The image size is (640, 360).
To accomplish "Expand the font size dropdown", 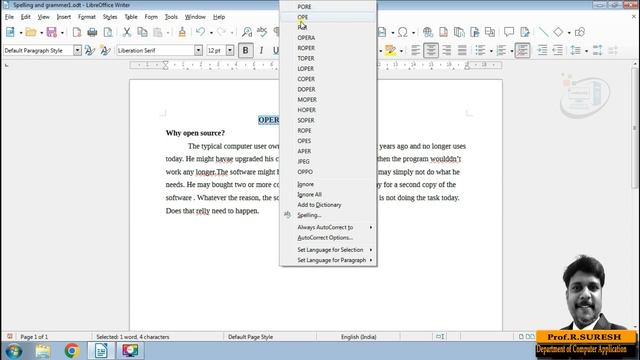I will [230, 50].
